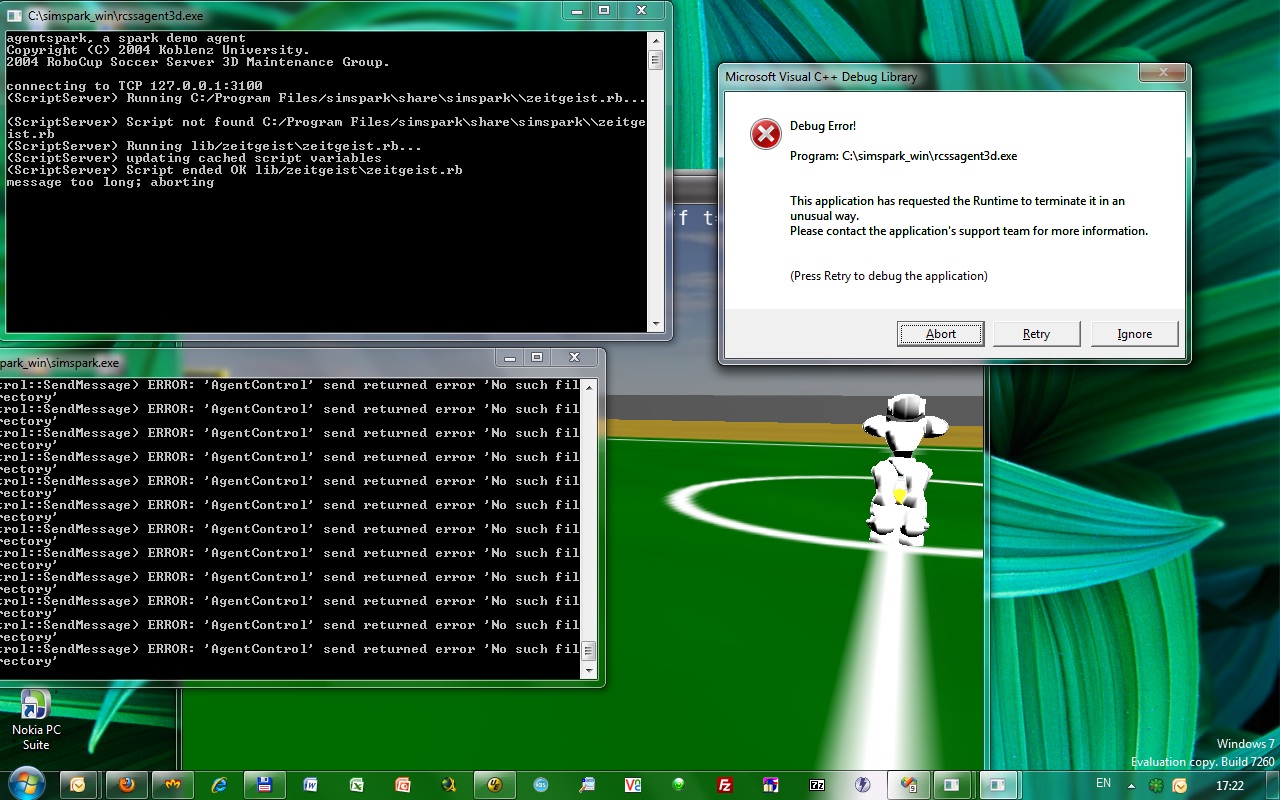Open the EN language selector in the taskbar
The height and width of the screenshot is (800, 1280).
[x=1103, y=783]
